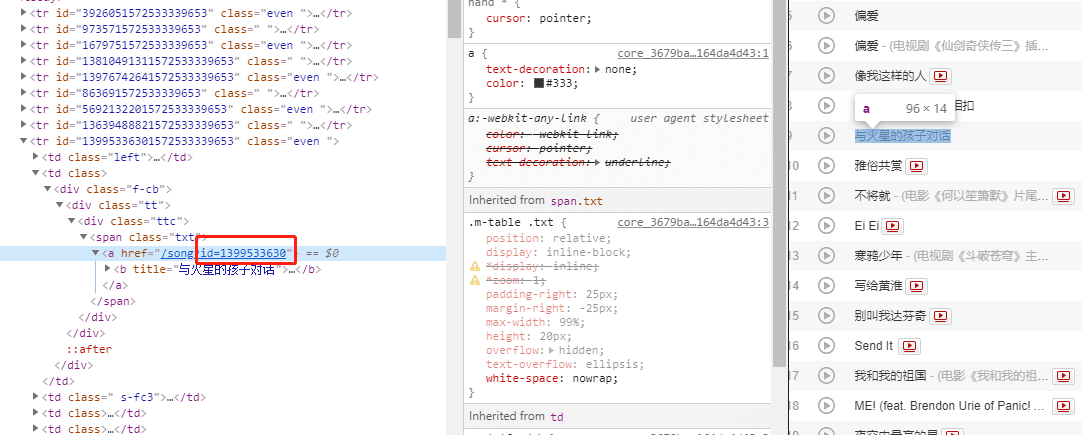Click the MV video icon beside Ei Ei
Viewport: 1082px width, 435px height.
pos(893,226)
